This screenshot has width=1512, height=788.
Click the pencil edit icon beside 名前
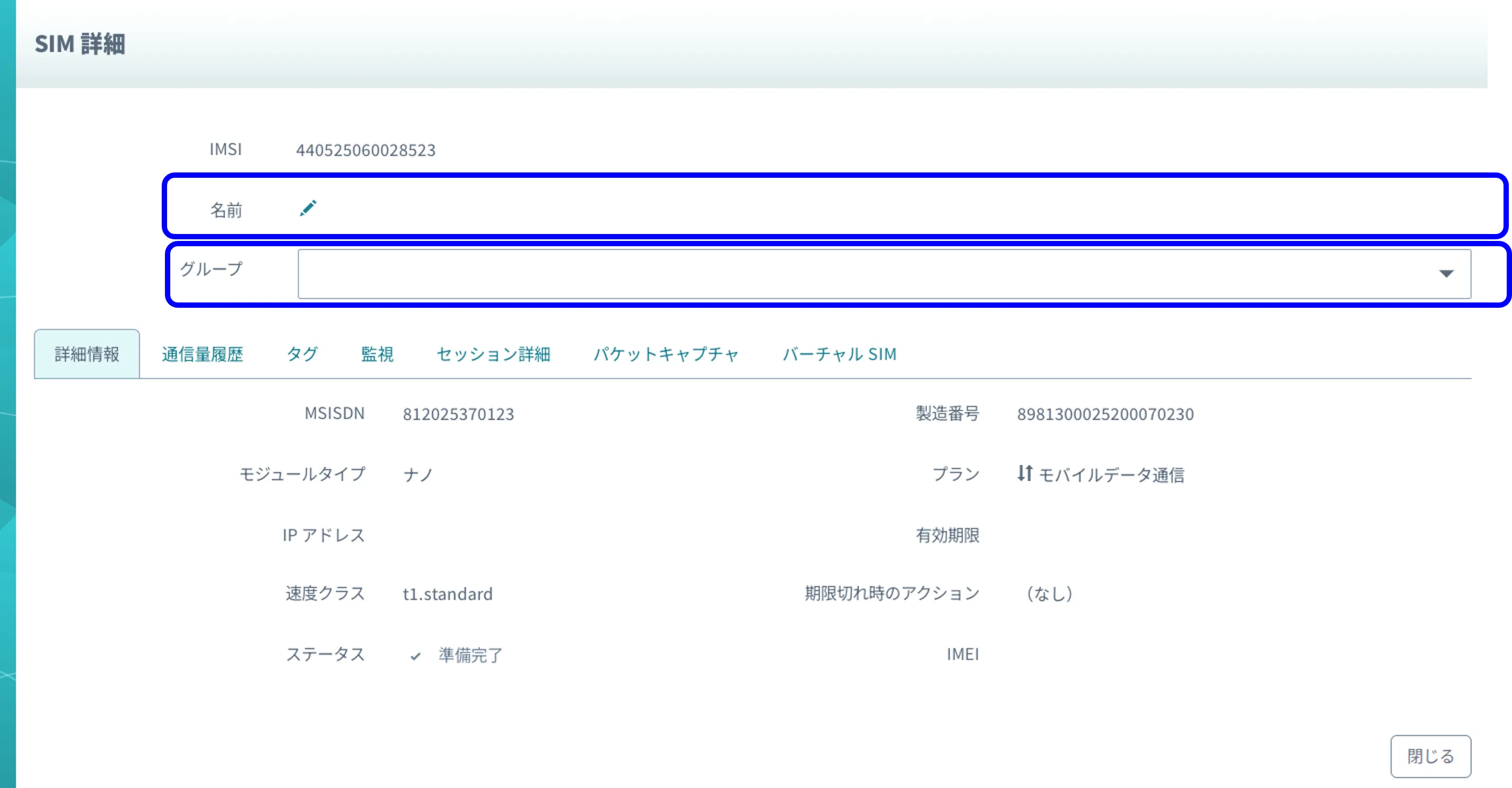[308, 209]
